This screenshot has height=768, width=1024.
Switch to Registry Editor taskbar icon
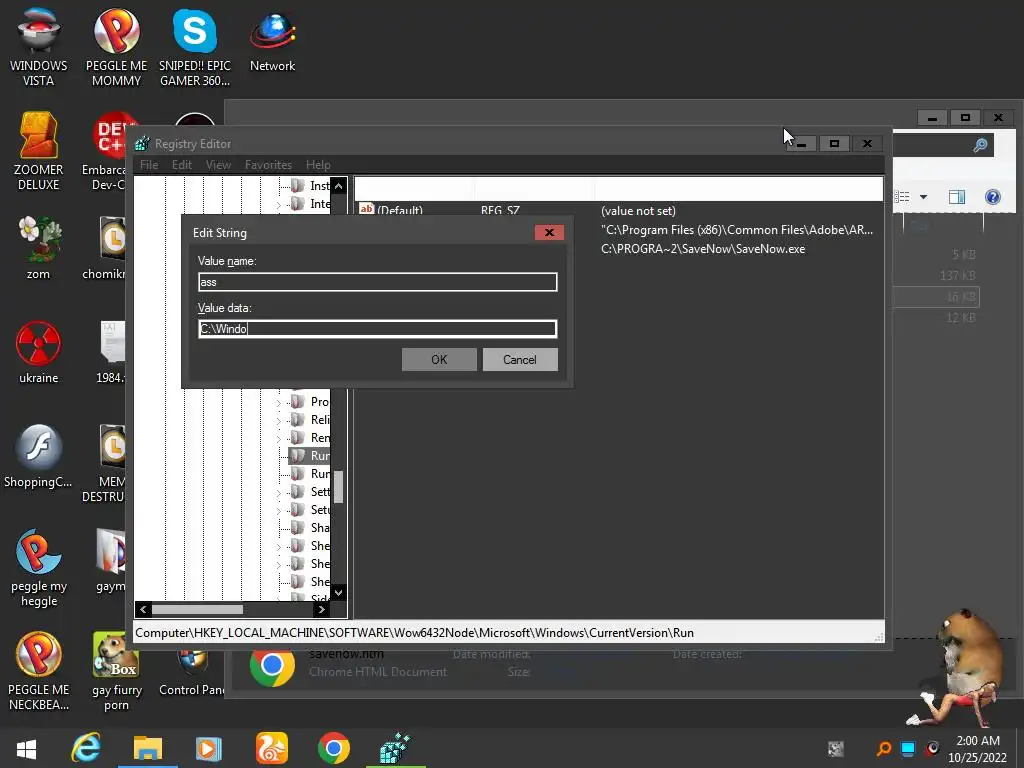tap(395, 748)
